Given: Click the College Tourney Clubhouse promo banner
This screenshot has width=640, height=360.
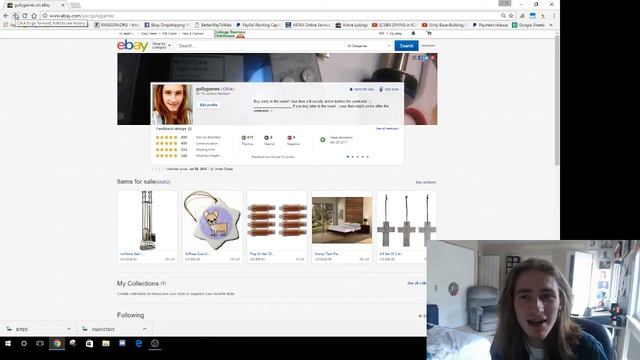Looking at the screenshot, I should point(230,34).
